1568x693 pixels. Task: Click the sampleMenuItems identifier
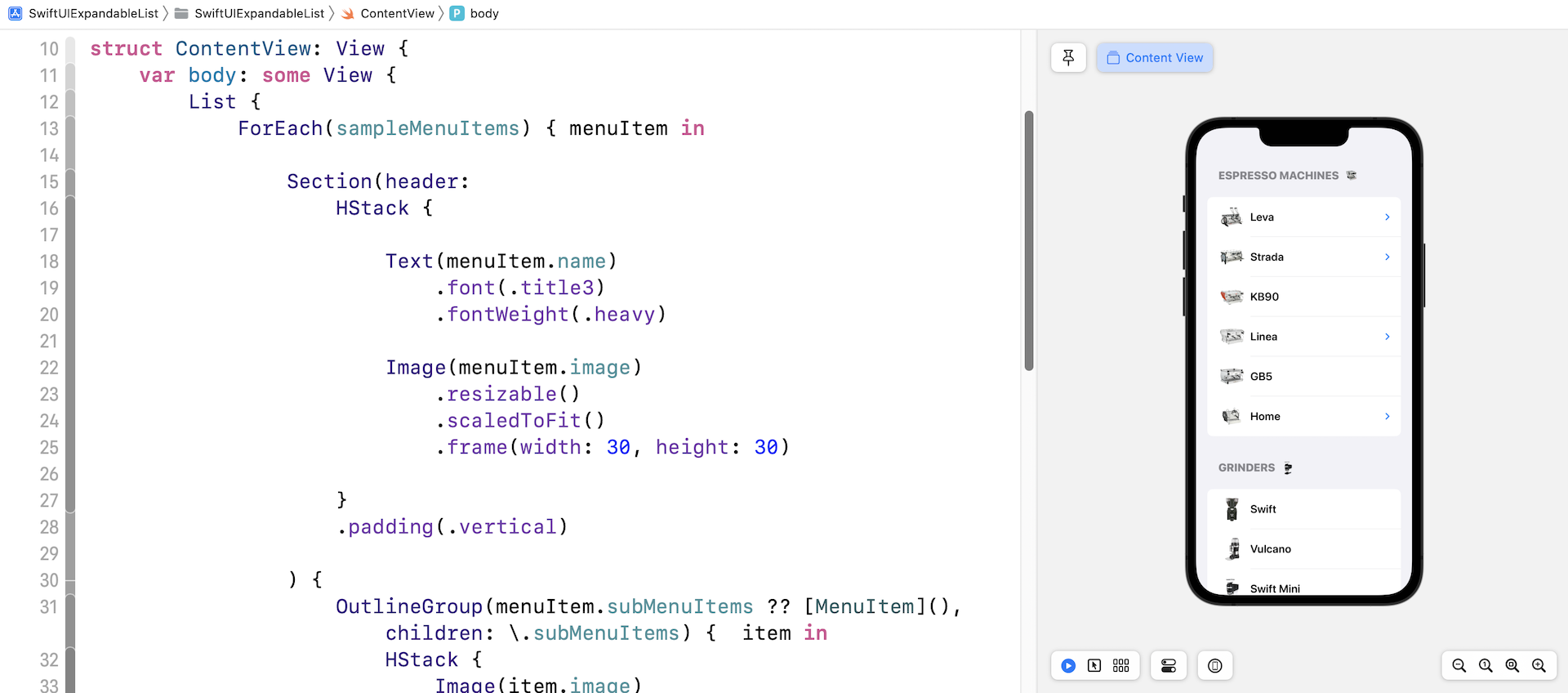tap(428, 128)
